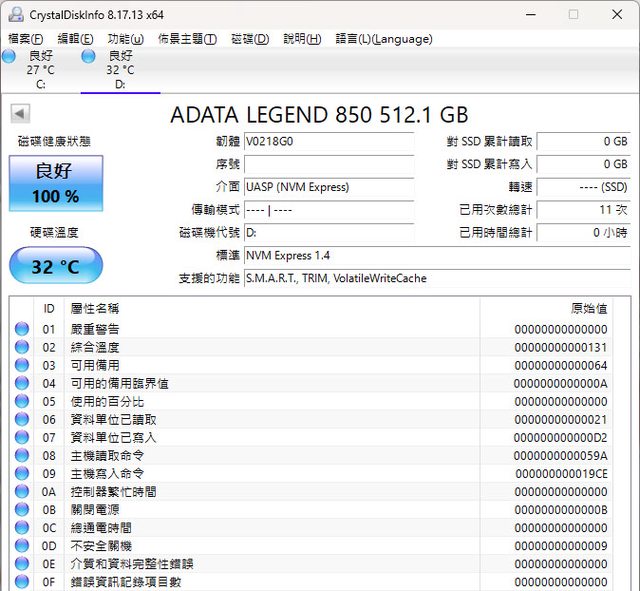Open the 說明(H) menu
The height and width of the screenshot is (591, 640).
[x=302, y=39]
